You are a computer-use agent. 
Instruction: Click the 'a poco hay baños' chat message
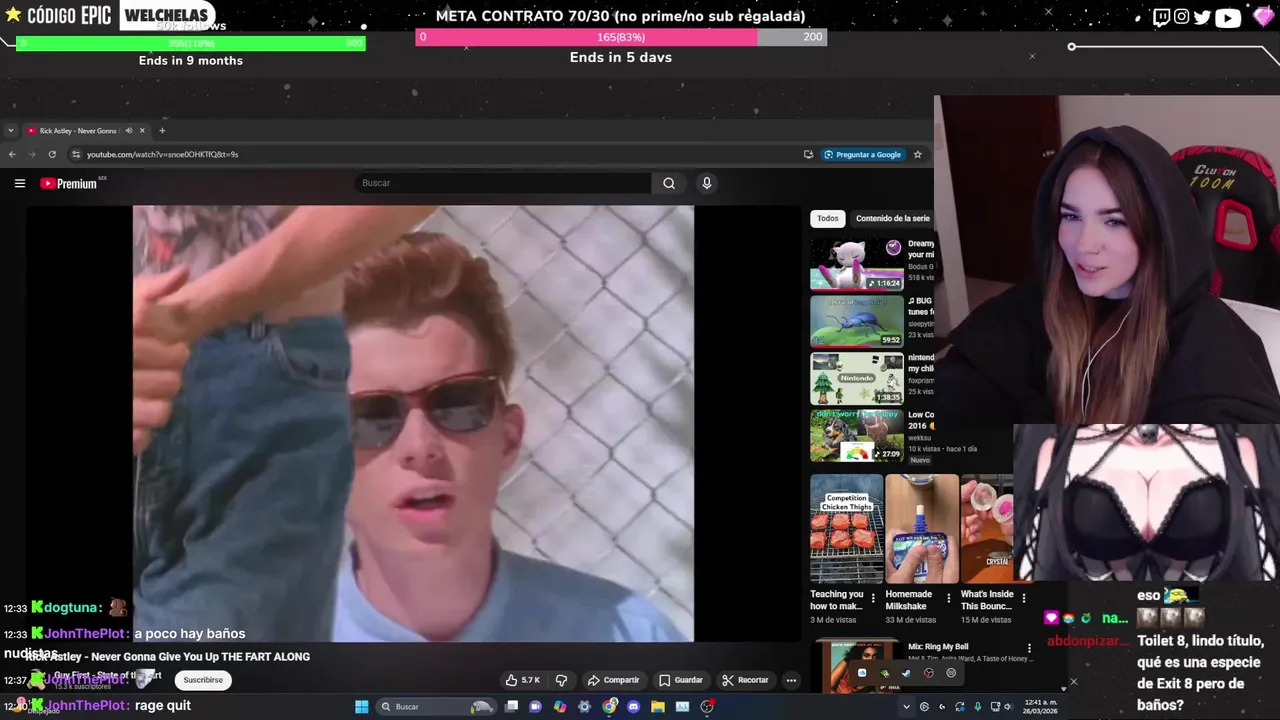190,633
